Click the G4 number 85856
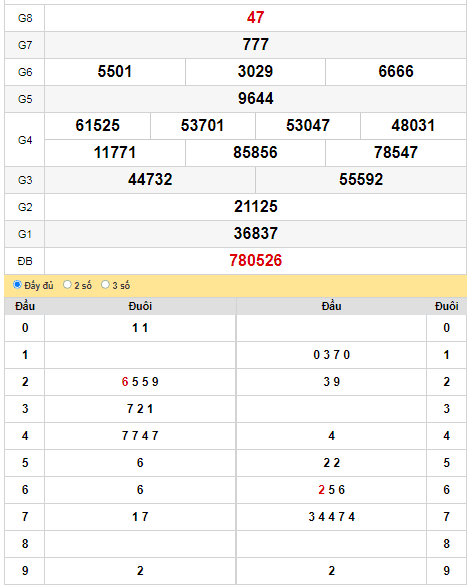Image resolution: width=471 pixels, height=588 pixels. (x=255, y=153)
